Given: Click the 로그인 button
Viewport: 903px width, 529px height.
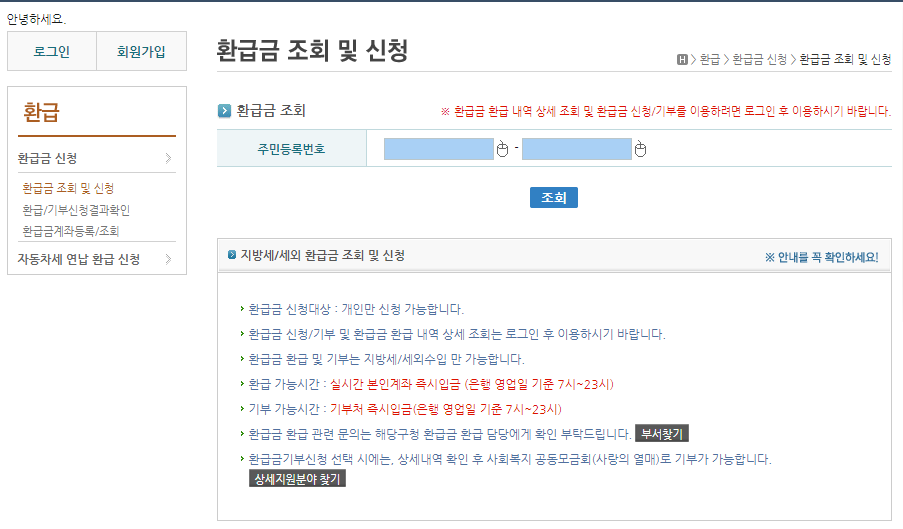Looking at the screenshot, I should 52,51.
